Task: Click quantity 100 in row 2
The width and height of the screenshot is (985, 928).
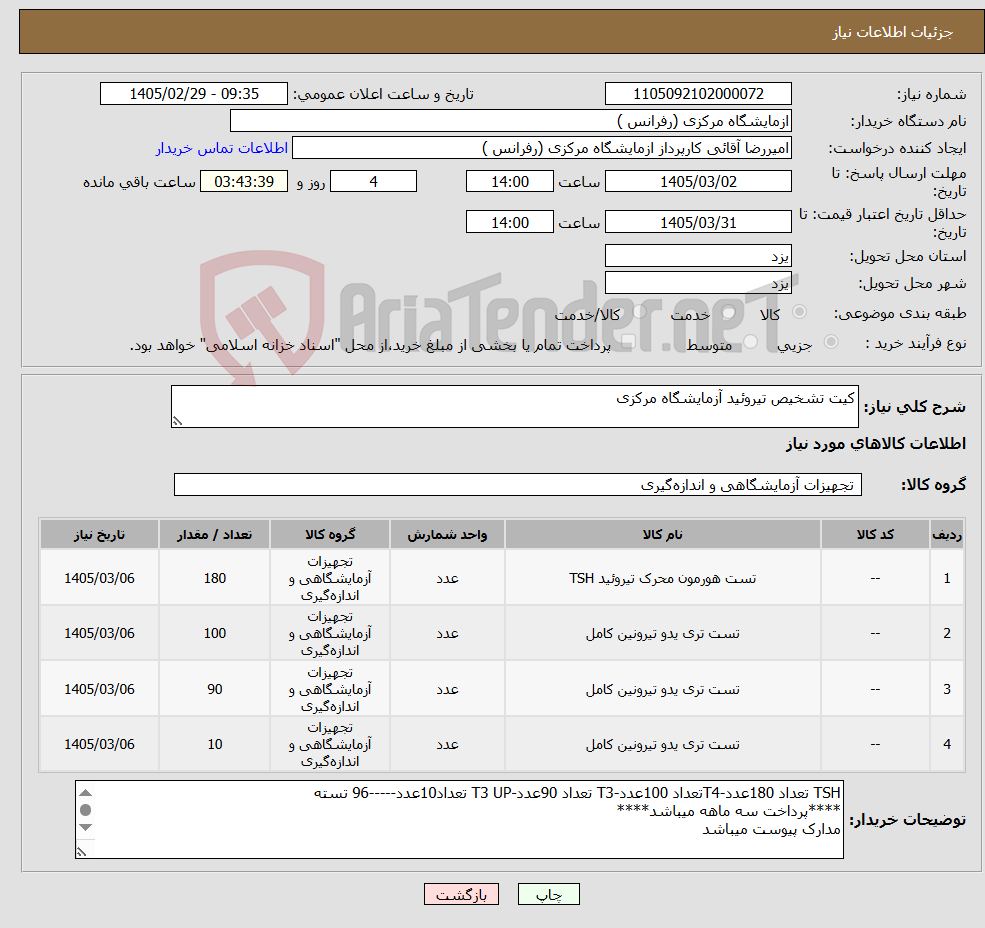Action: 214,633
